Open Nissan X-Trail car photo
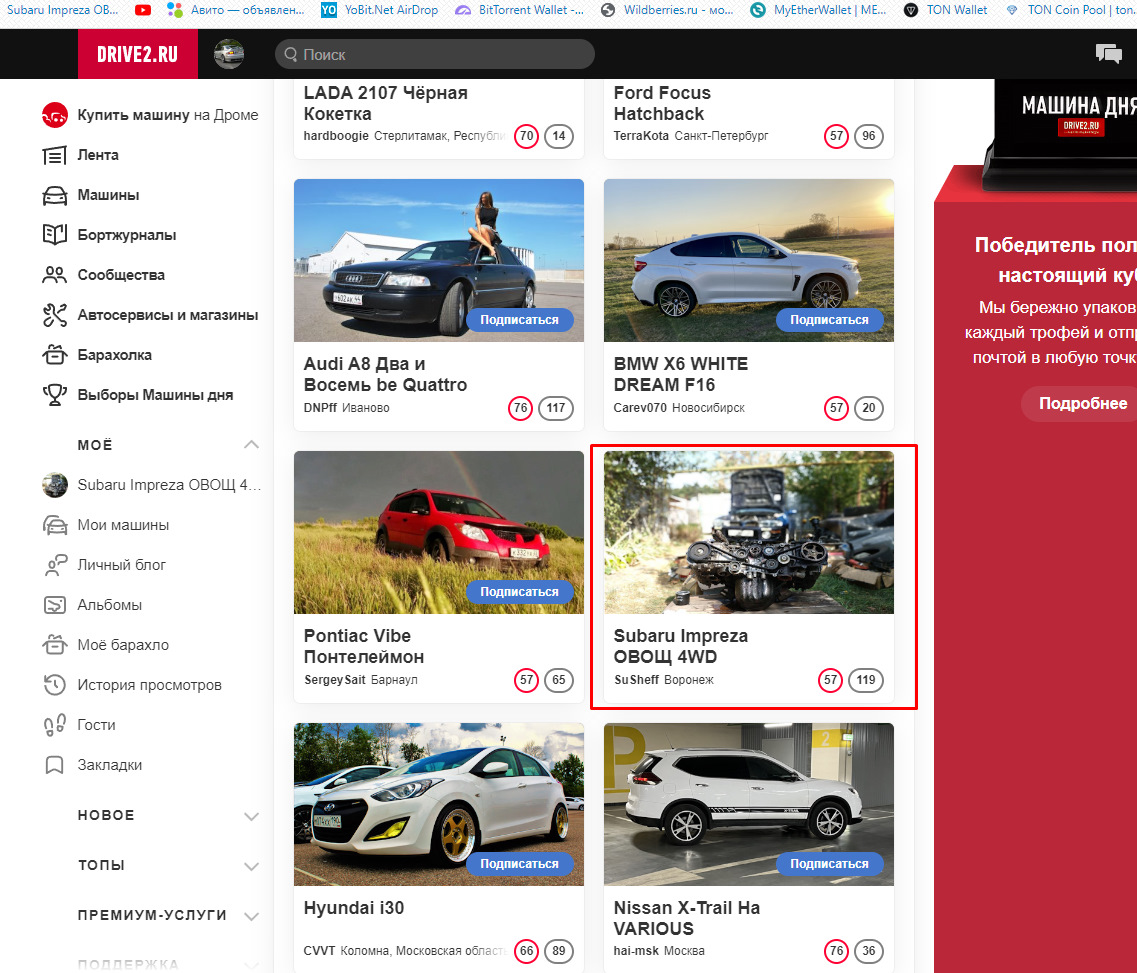Image resolution: width=1137 pixels, height=973 pixels. (749, 804)
